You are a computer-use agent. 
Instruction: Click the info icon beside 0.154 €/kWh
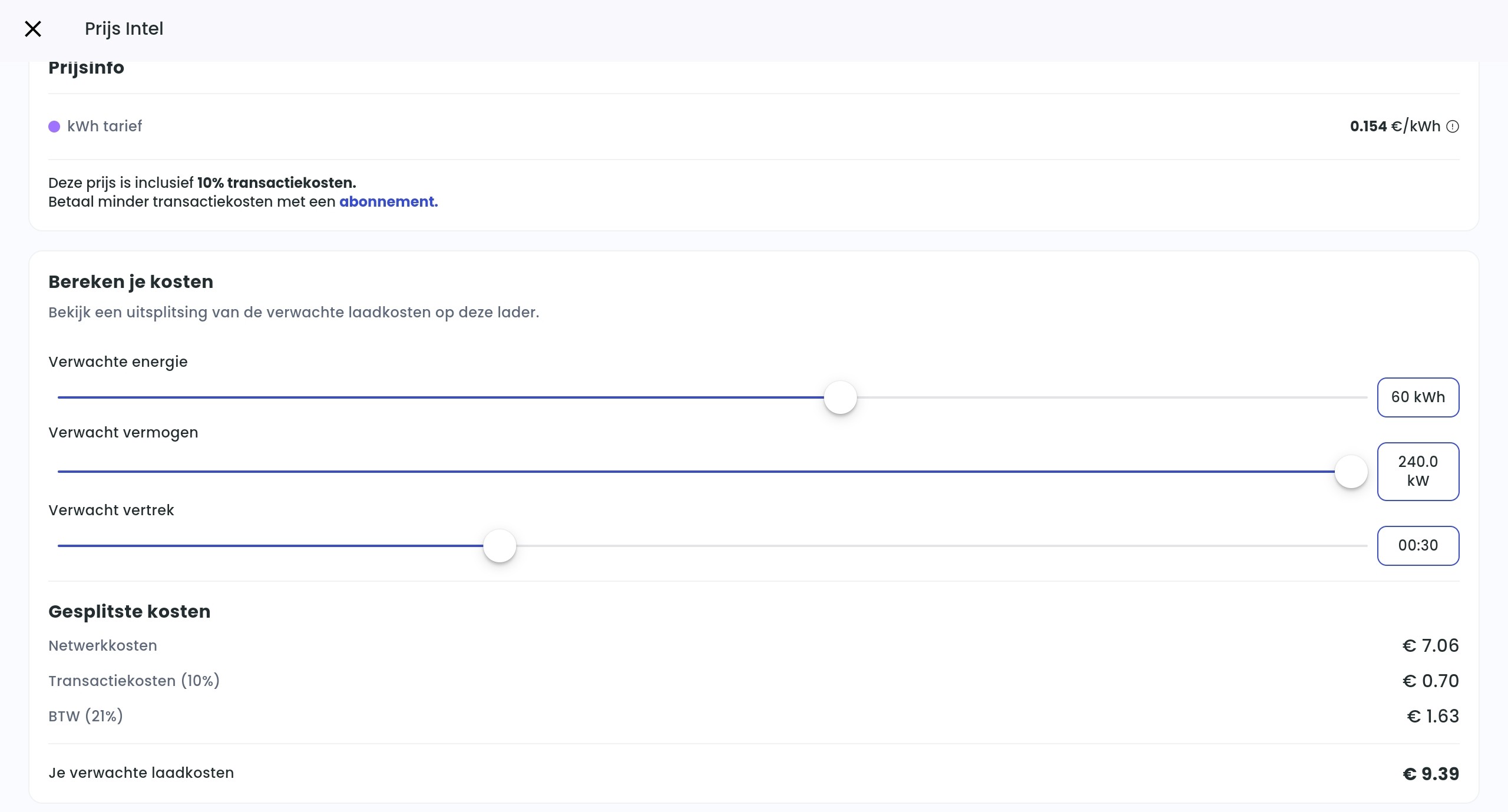pos(1453,127)
